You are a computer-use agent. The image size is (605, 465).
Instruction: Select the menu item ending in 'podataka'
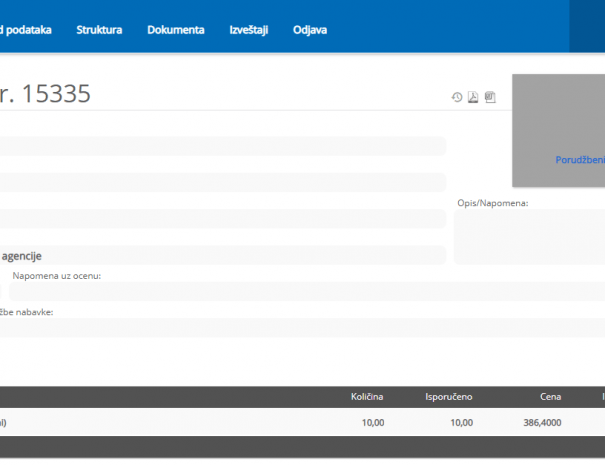pos(25,30)
